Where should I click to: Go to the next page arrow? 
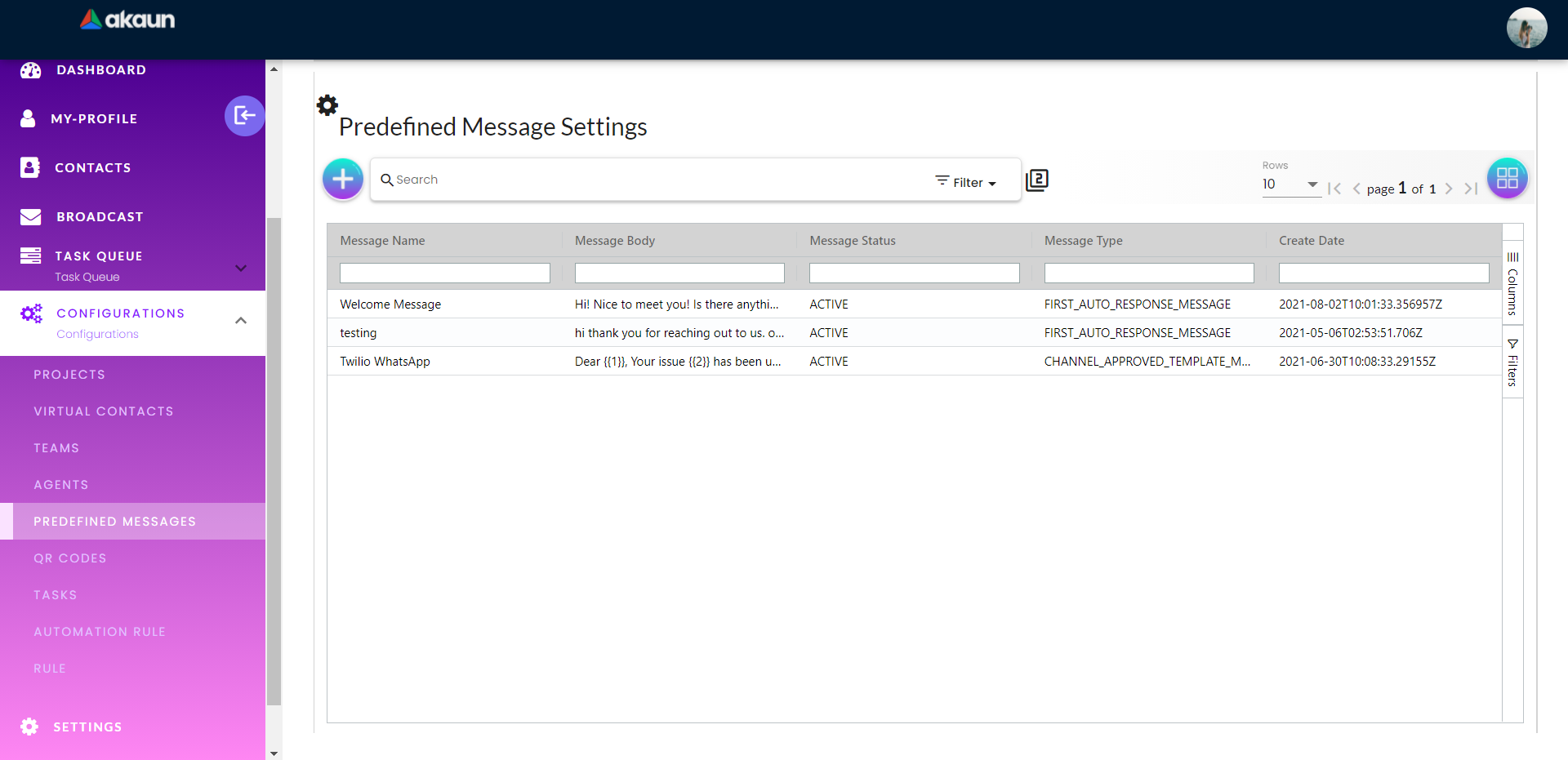tap(1449, 189)
